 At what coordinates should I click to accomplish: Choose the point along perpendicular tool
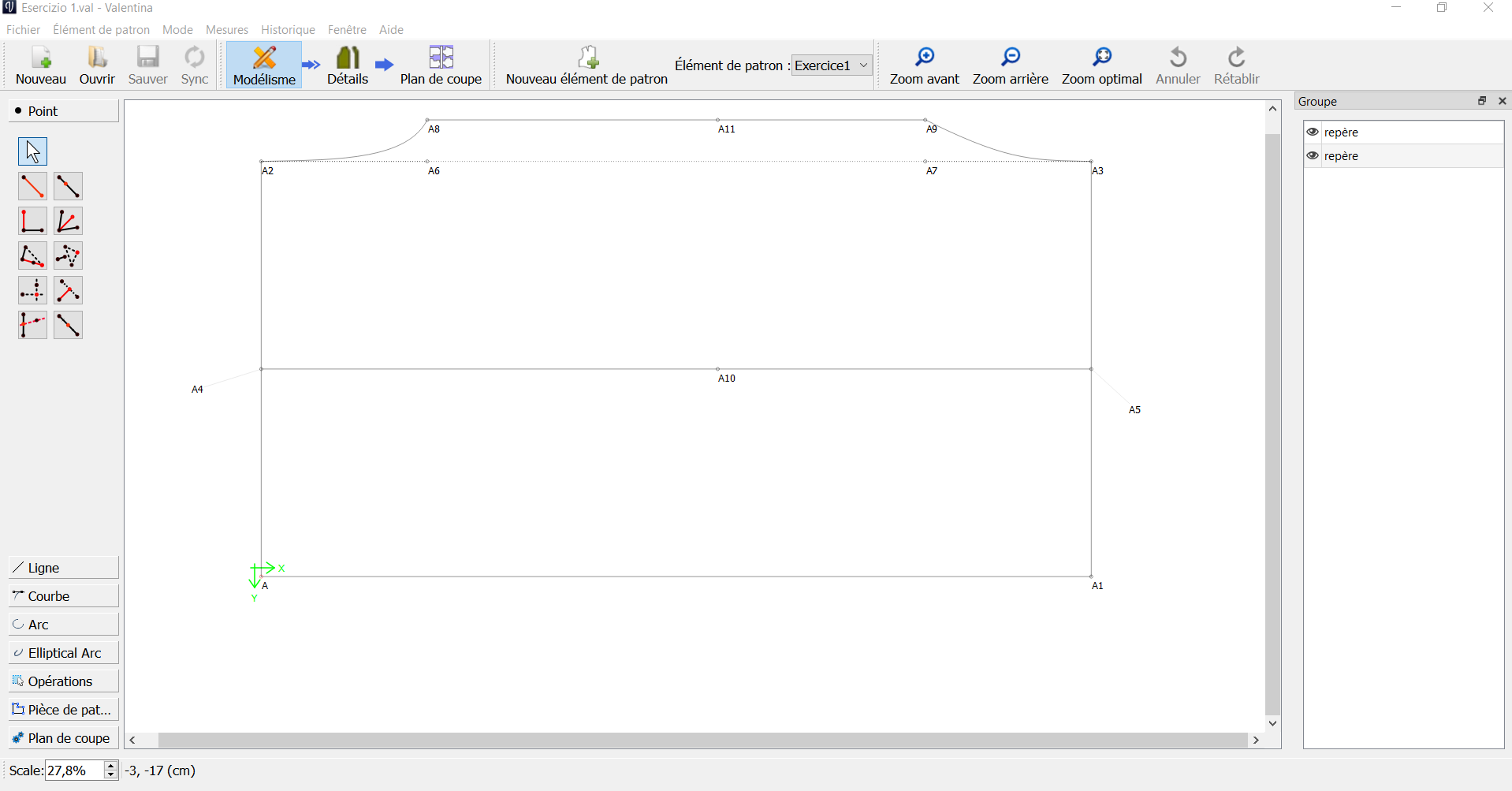tap(32, 222)
